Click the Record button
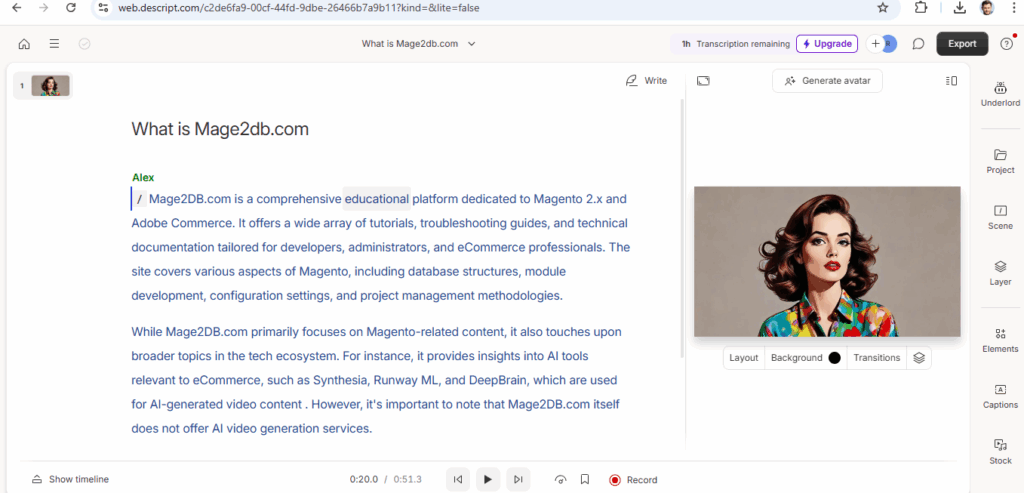1024x493 pixels. tap(633, 480)
